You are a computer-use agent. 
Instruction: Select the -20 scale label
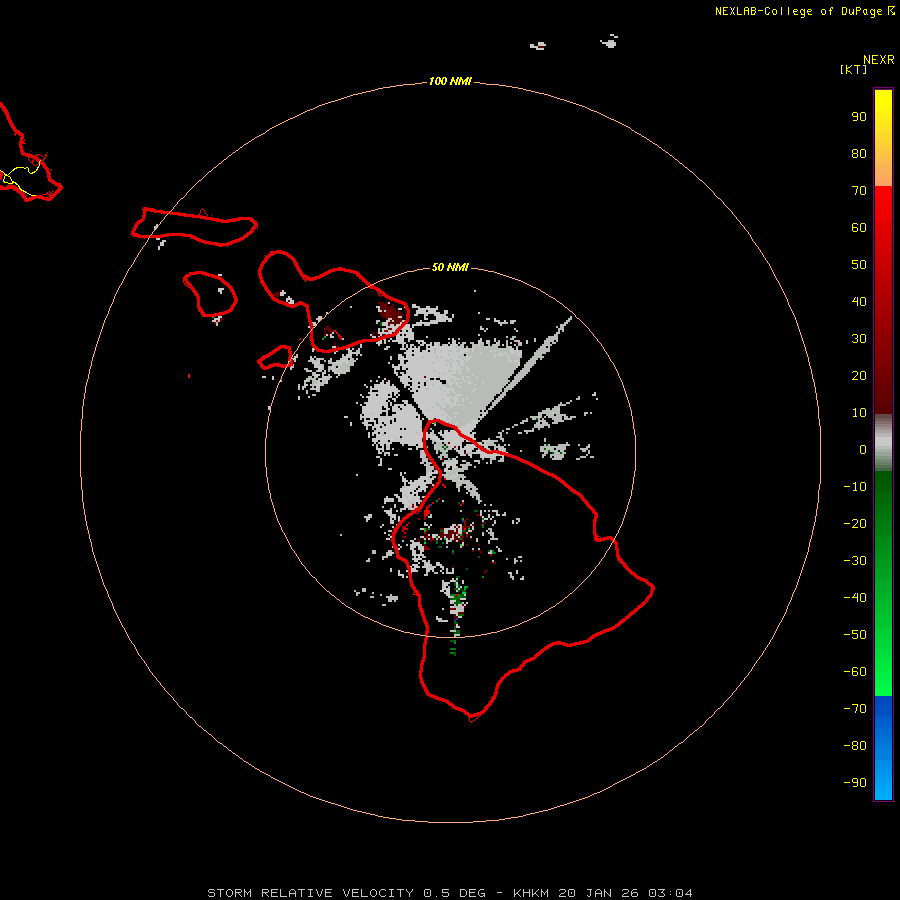855,523
